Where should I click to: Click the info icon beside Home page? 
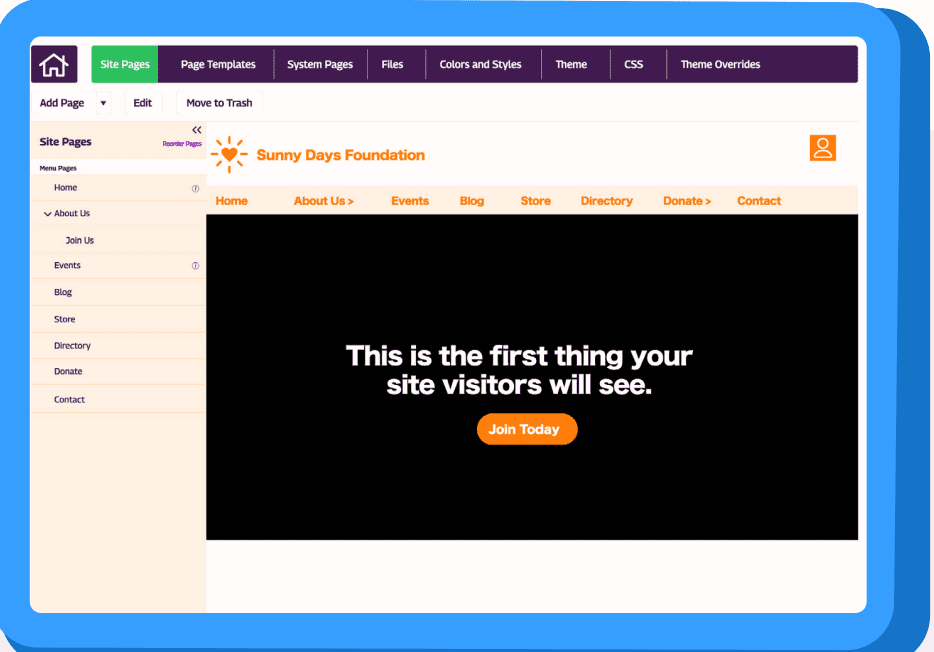point(195,188)
